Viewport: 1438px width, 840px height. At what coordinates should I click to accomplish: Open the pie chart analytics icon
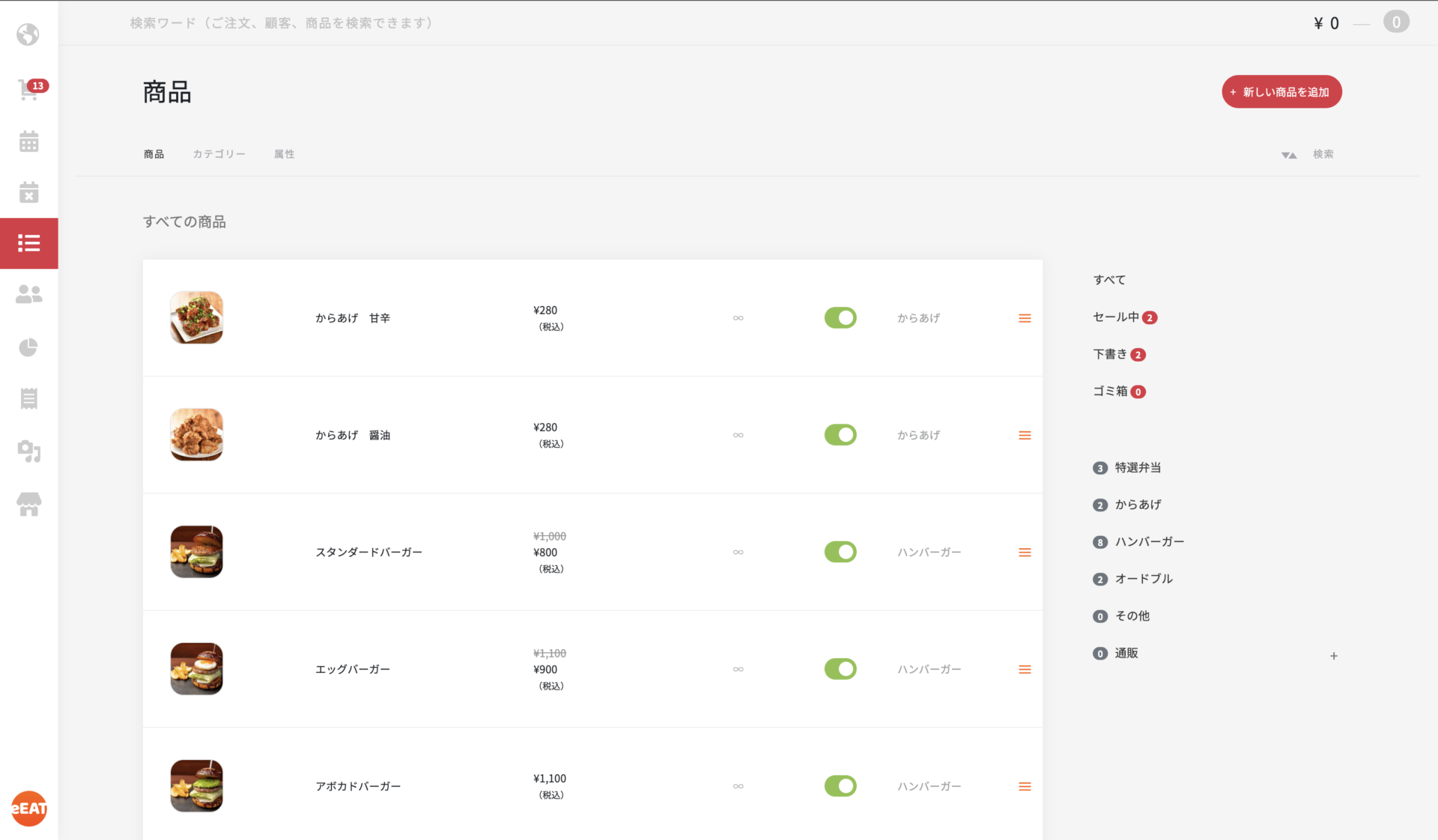[28, 347]
